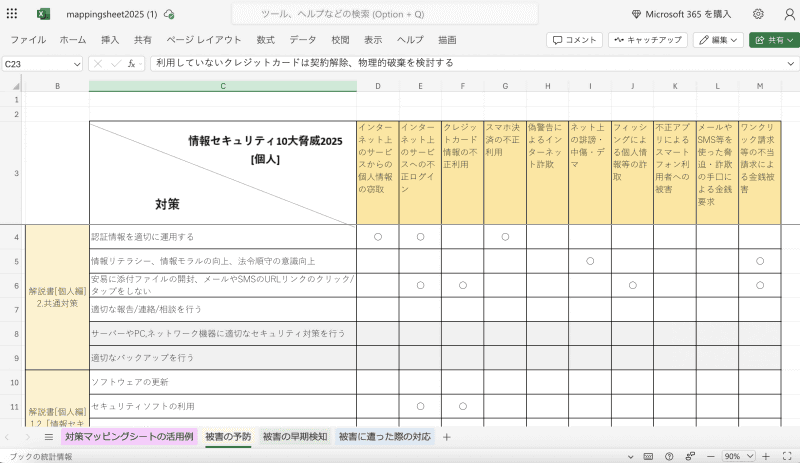This screenshot has height=463, width=800.
Task: Open the account profile icon
Action: click(789, 14)
